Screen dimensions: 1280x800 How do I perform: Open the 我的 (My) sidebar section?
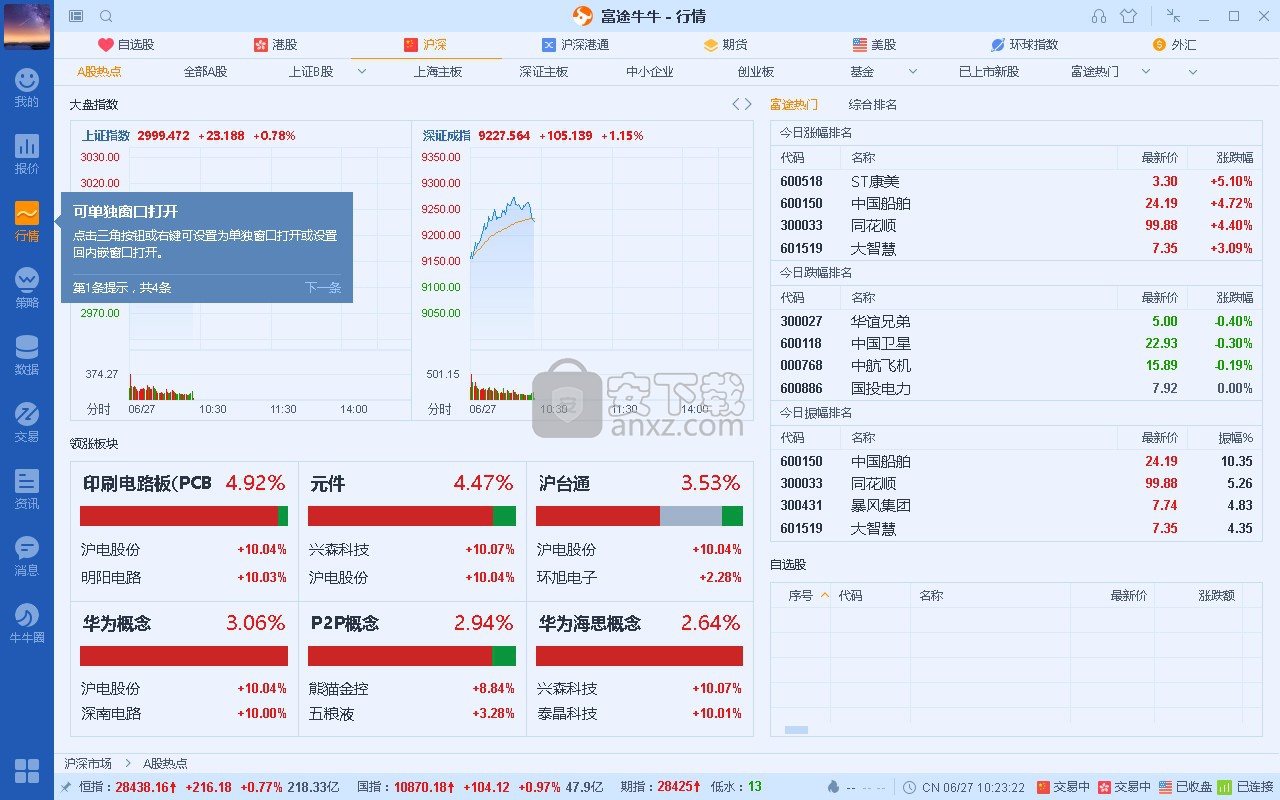point(27,88)
